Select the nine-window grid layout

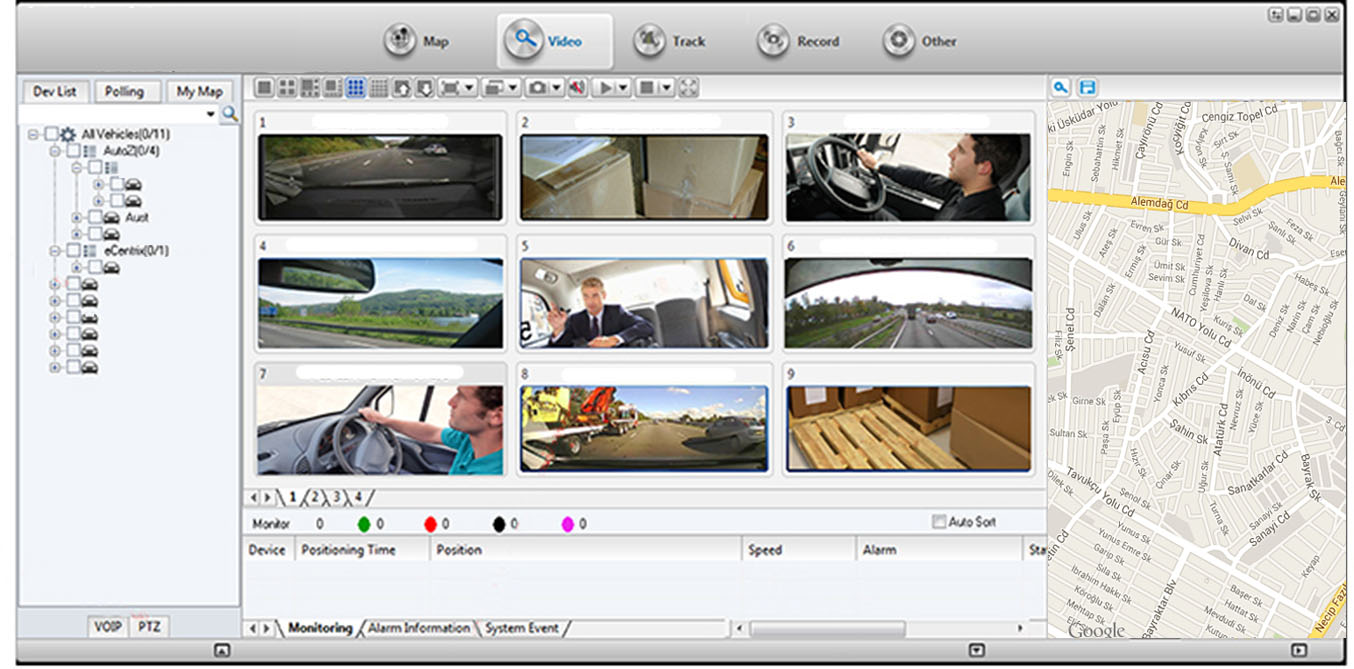355,88
